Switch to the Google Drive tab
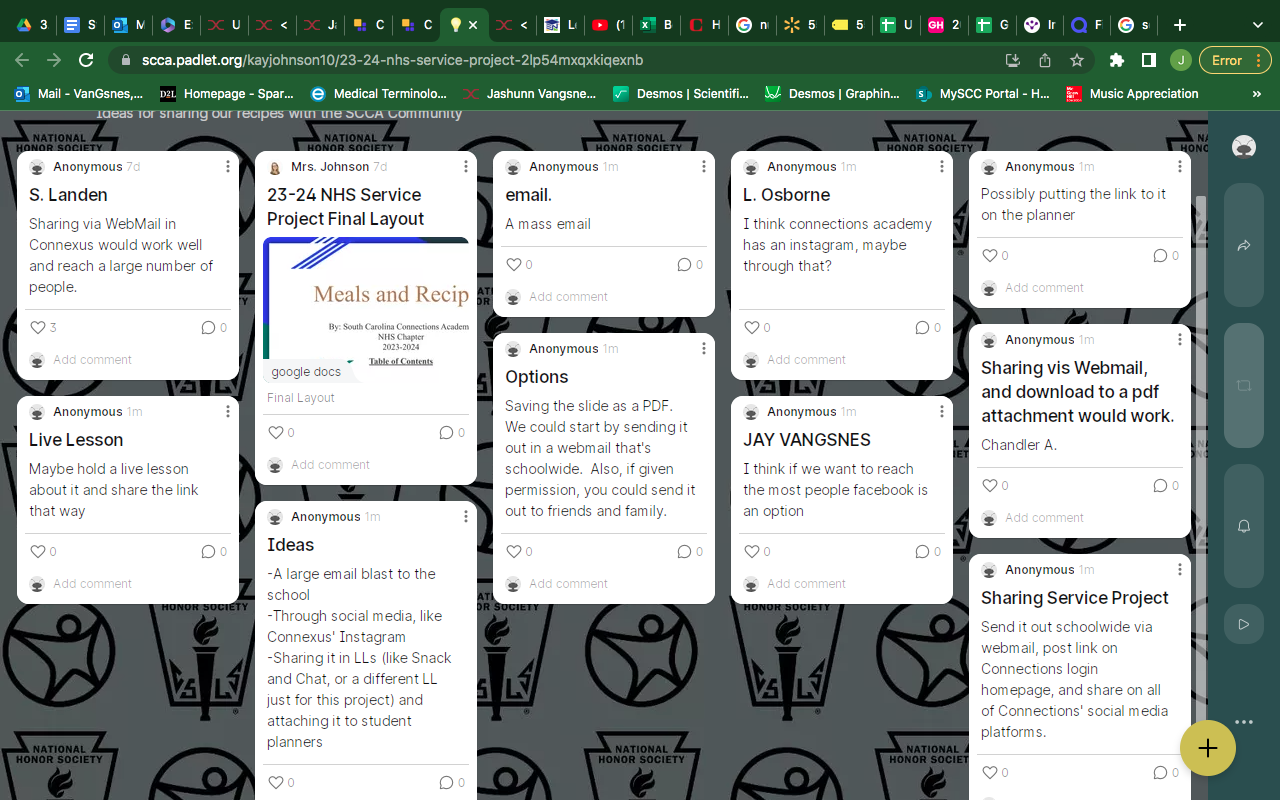The height and width of the screenshot is (800, 1280). [32, 25]
